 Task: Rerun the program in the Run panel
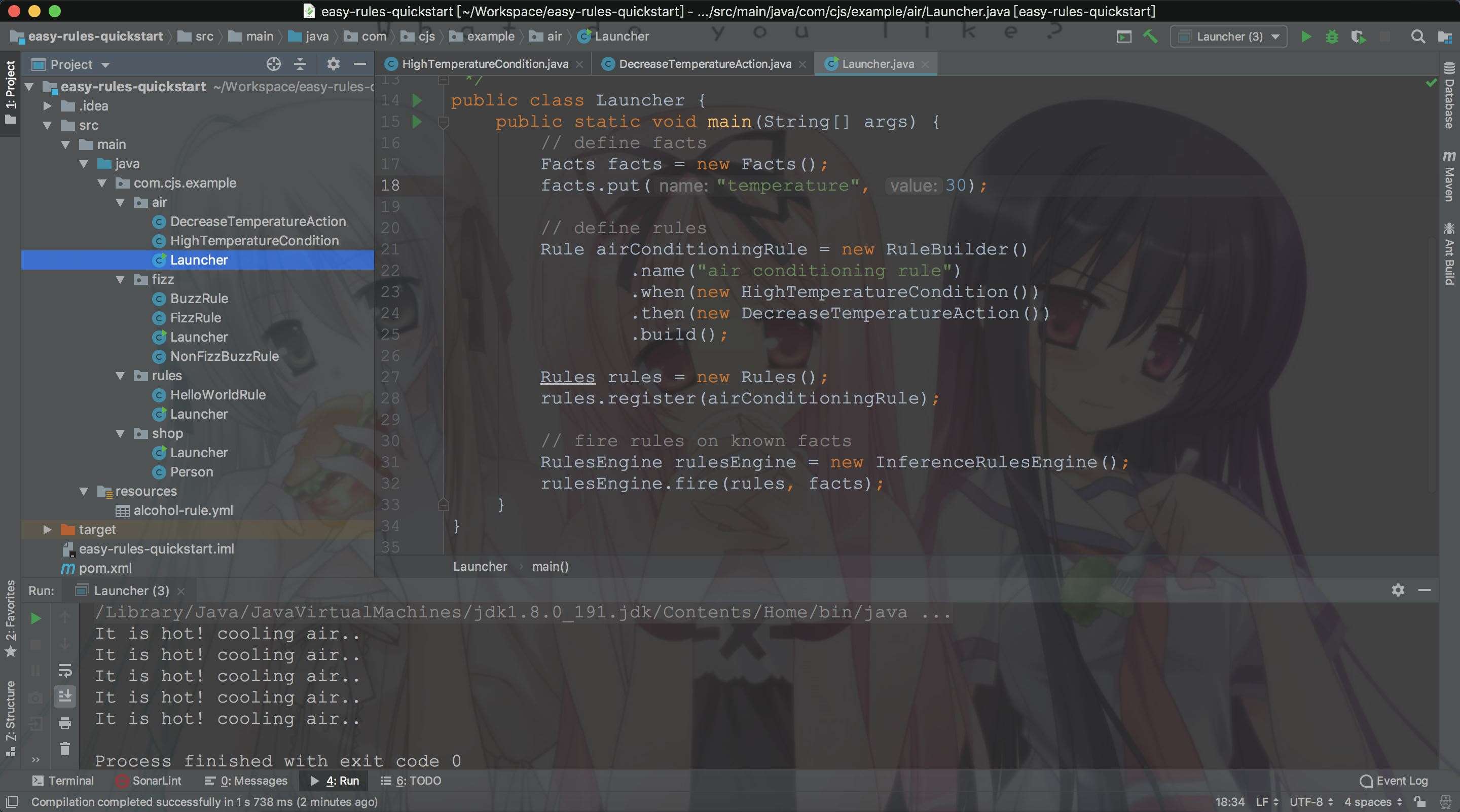[35, 619]
